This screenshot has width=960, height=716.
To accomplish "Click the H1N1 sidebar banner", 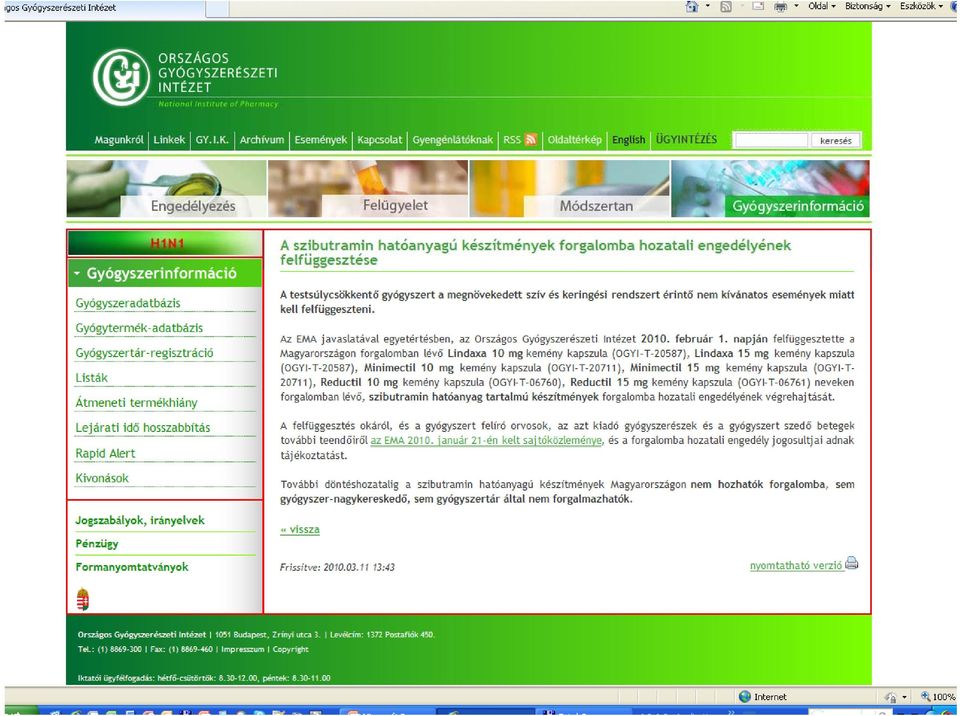I will [165, 243].
